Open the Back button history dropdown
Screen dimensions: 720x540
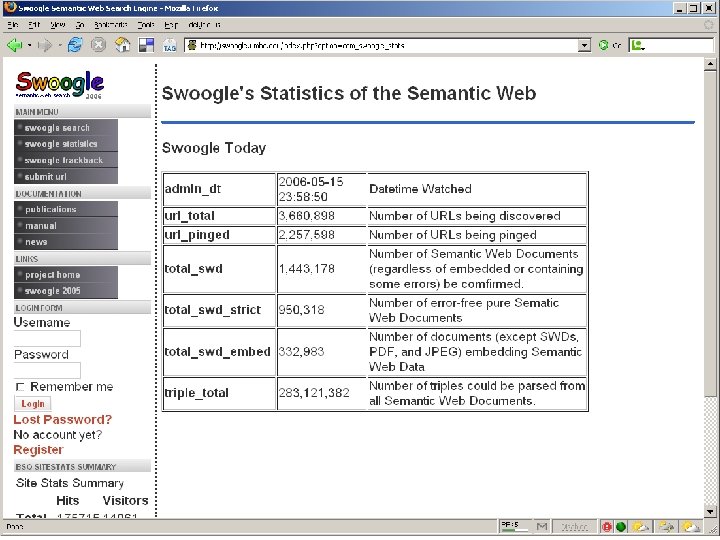coord(29,45)
